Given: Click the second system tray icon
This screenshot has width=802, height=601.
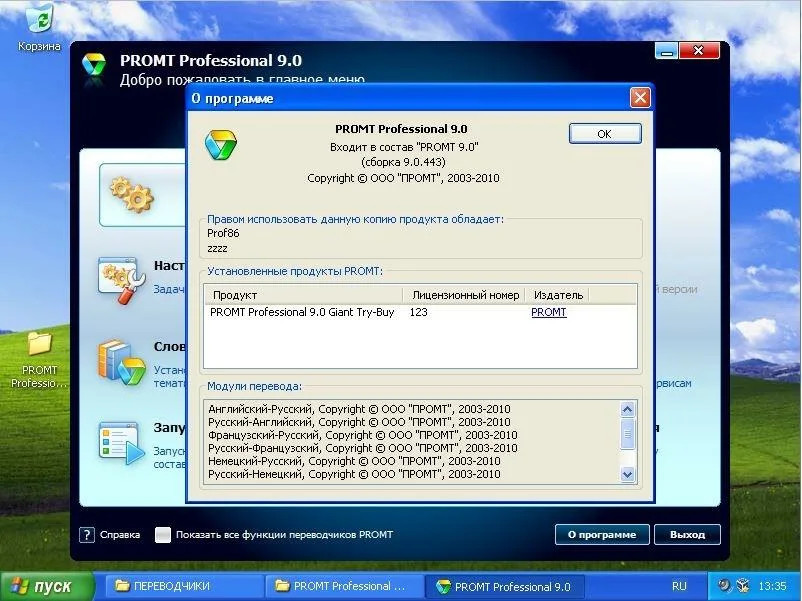Looking at the screenshot, I should (x=743, y=585).
